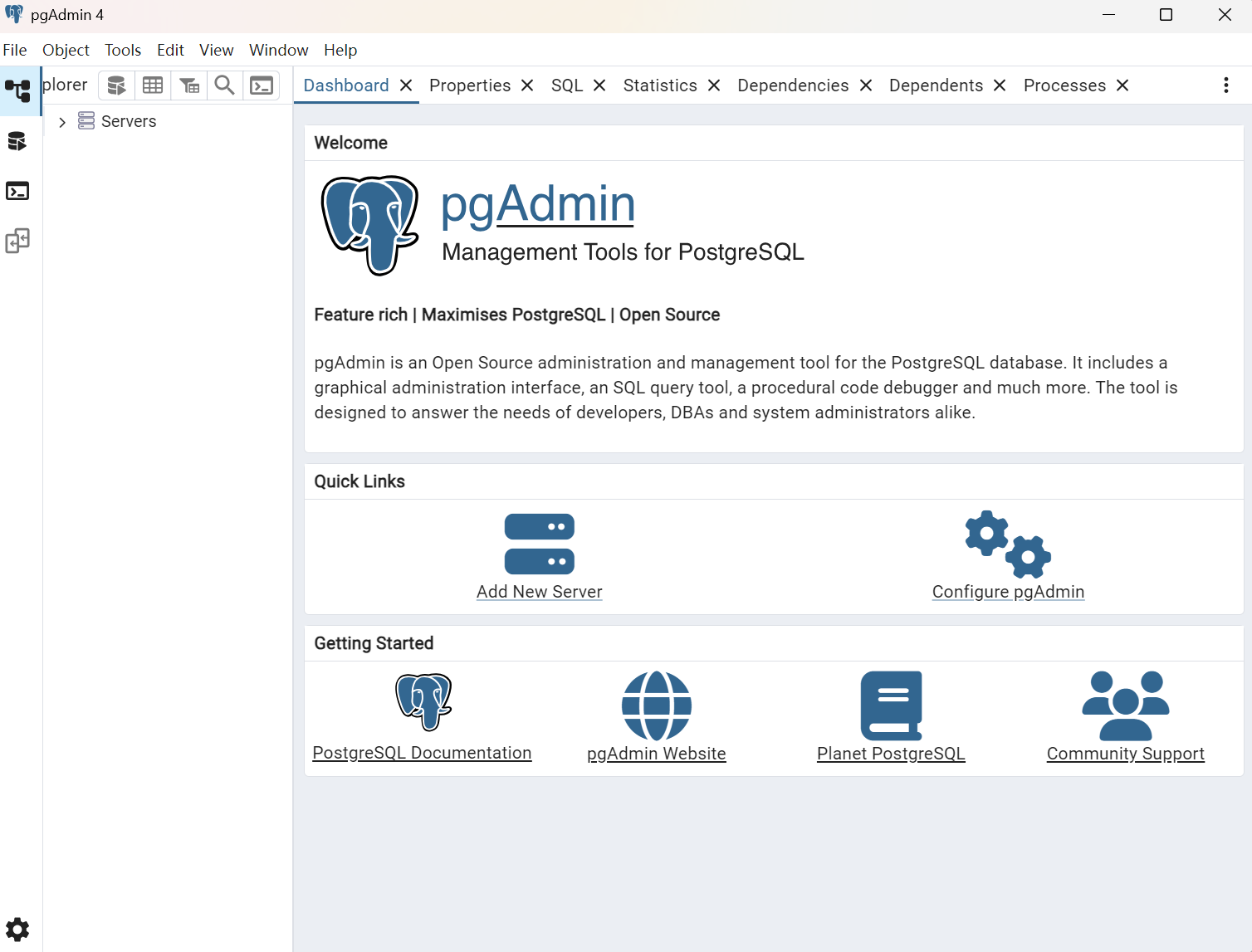Expand the Servers tree node

(62, 122)
